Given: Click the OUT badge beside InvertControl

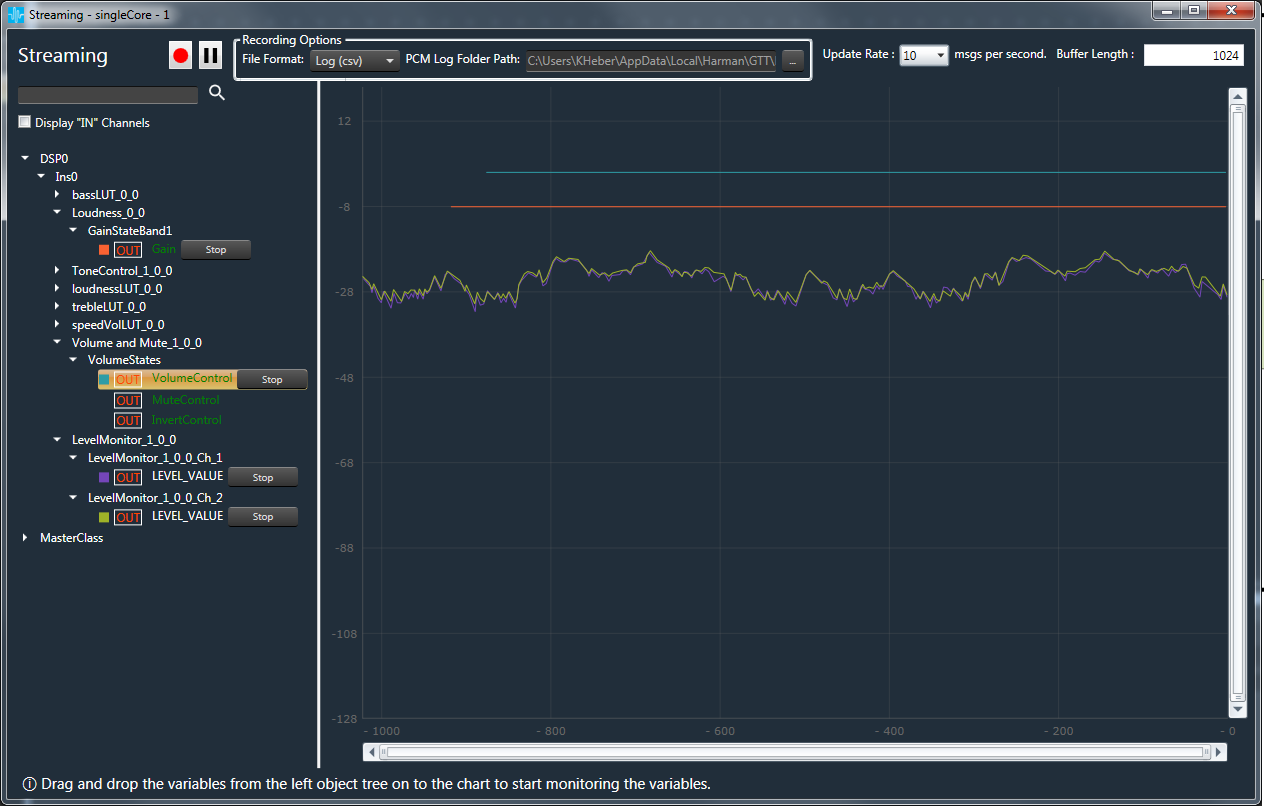Looking at the screenshot, I should tap(128, 420).
